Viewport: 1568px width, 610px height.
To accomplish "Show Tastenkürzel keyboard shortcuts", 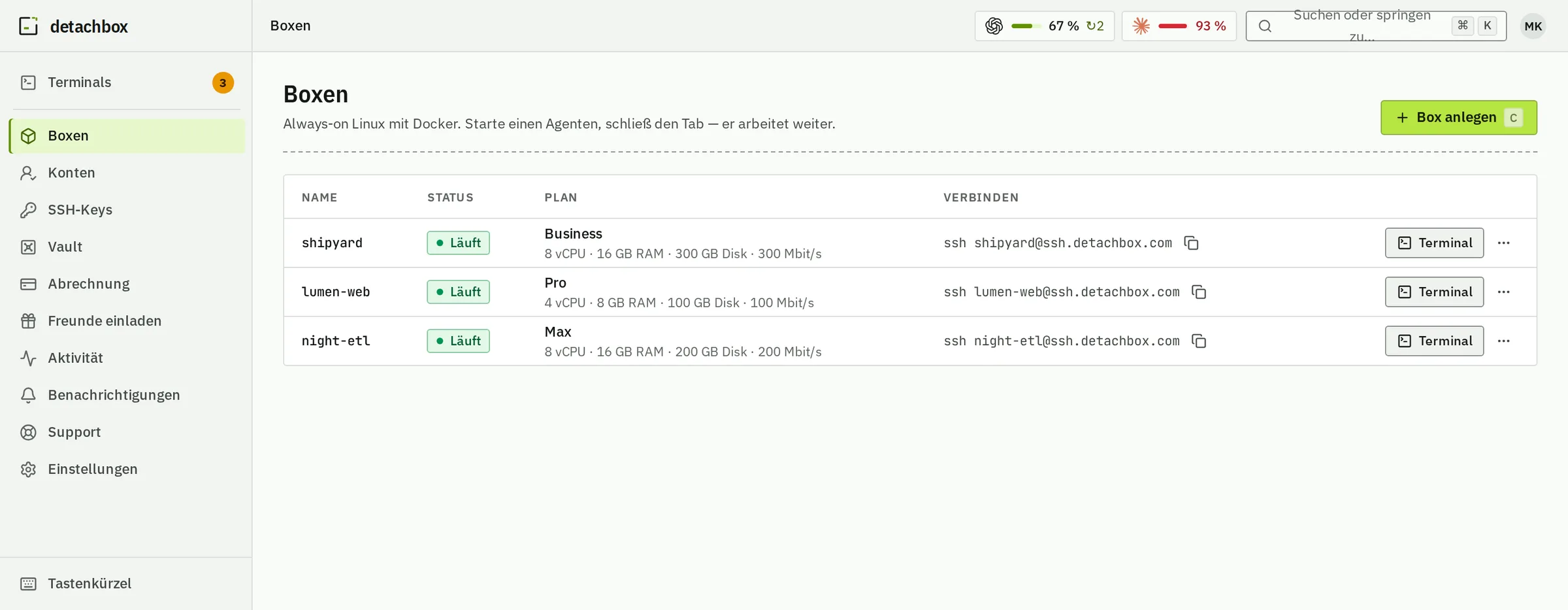I will pyautogui.click(x=127, y=584).
